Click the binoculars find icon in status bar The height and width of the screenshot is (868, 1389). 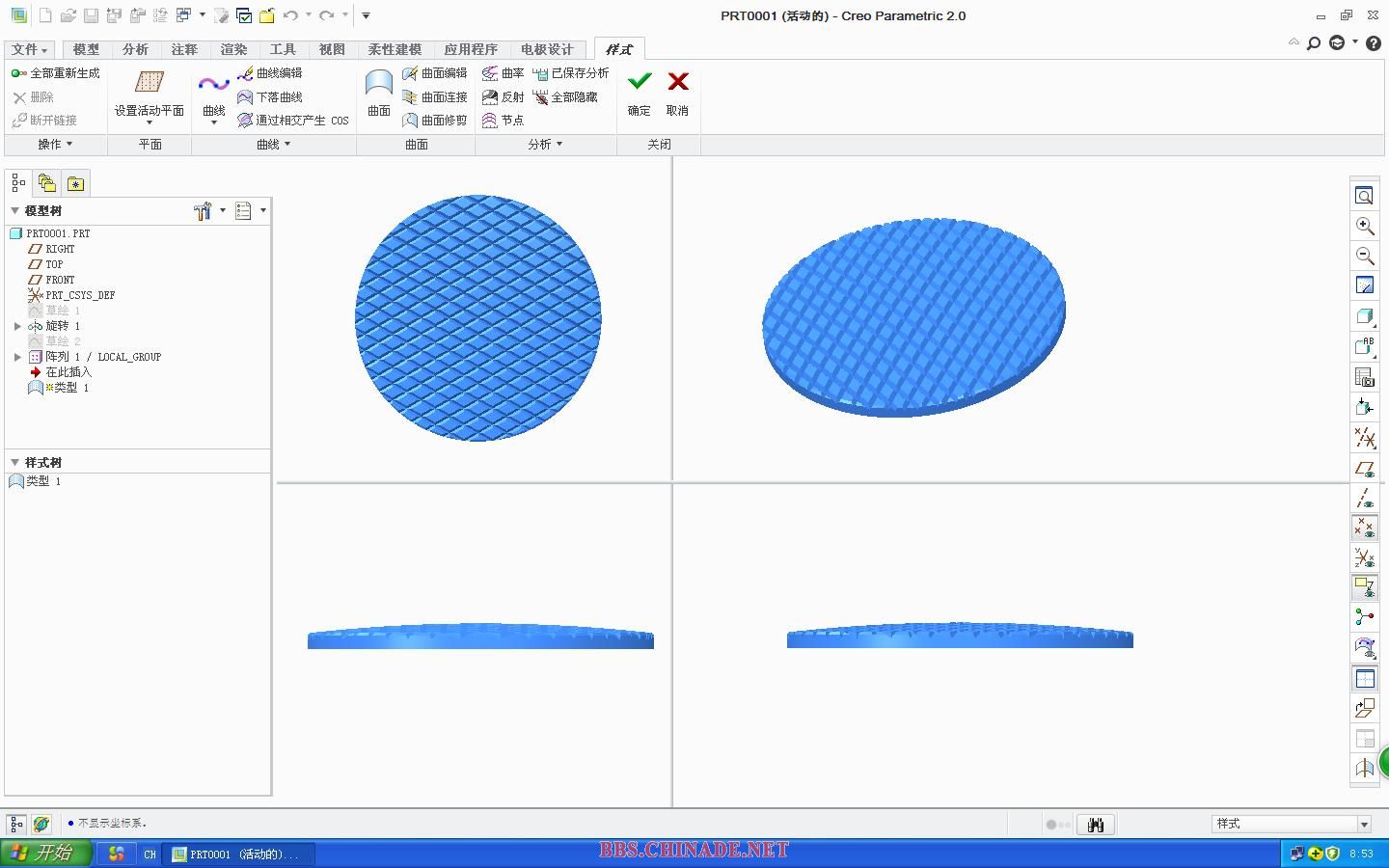click(1095, 825)
